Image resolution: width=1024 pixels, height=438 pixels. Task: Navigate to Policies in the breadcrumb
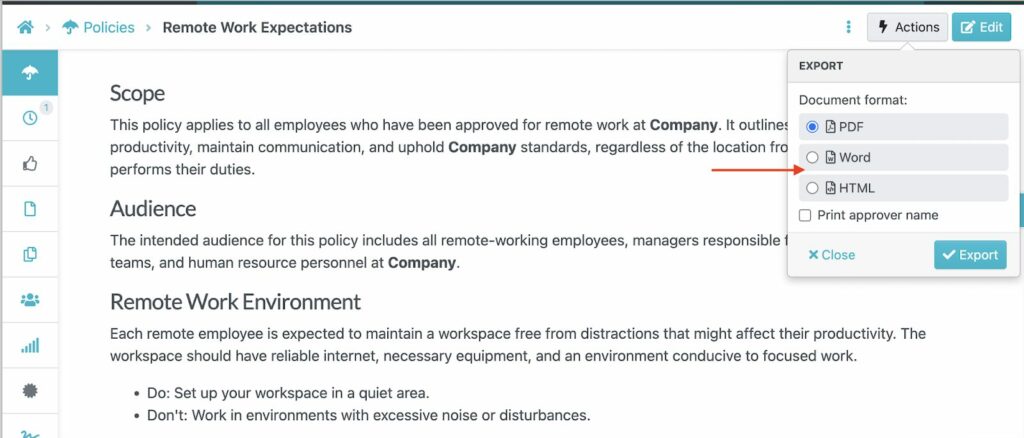point(108,27)
